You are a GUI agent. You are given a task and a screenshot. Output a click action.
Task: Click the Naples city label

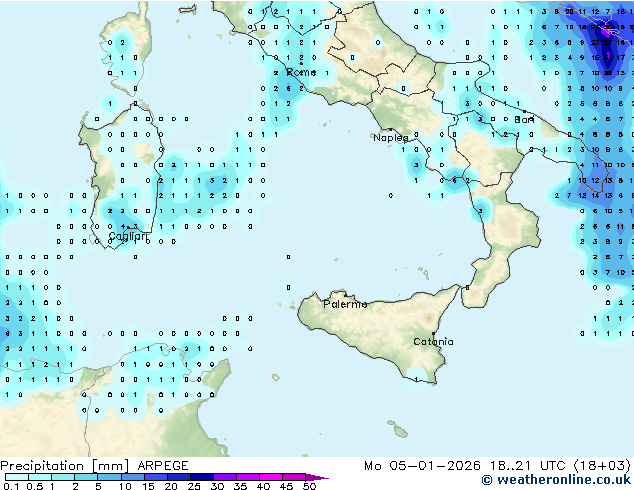(x=391, y=138)
